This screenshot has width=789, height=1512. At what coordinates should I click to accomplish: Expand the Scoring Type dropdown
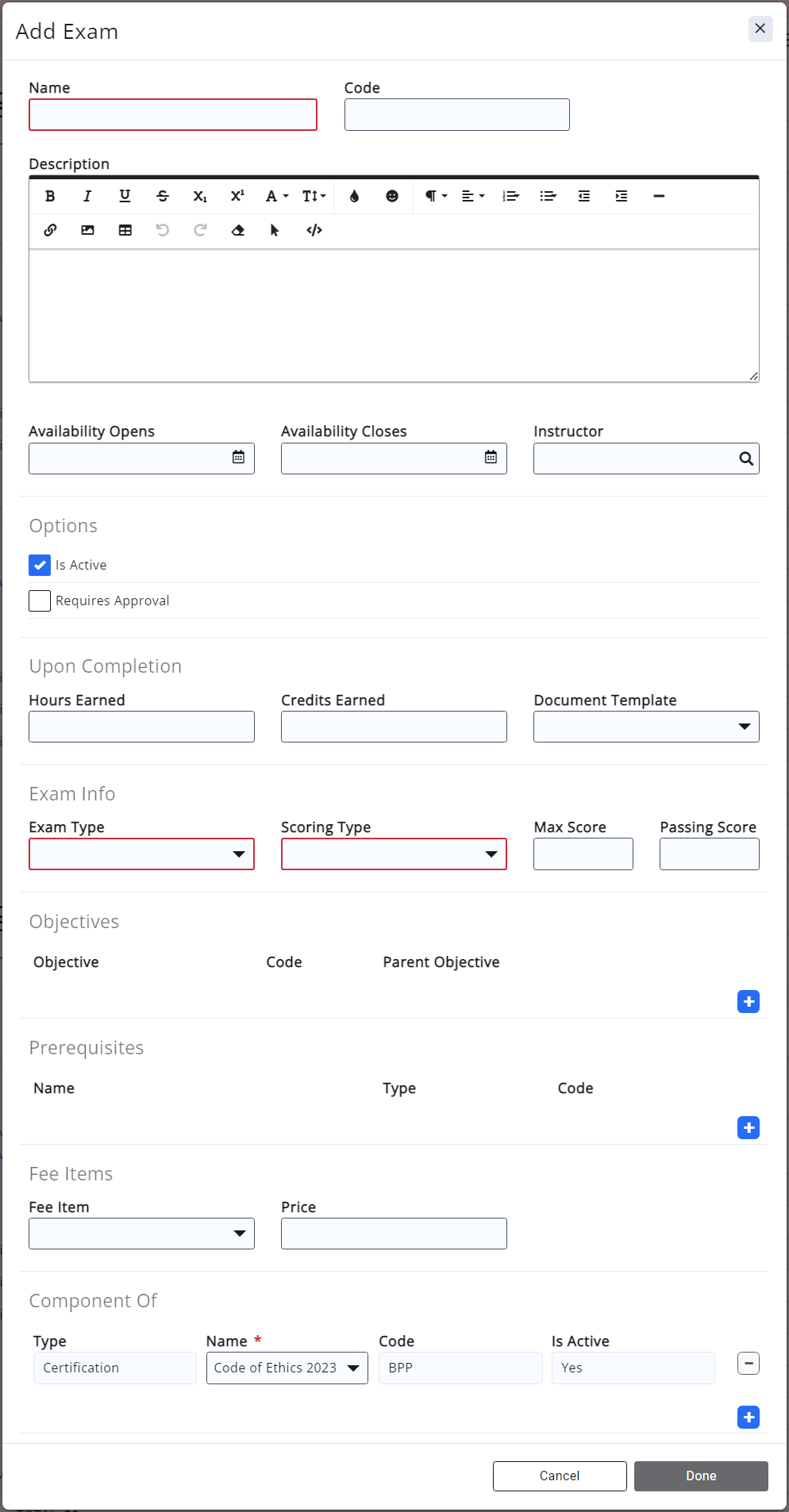(394, 854)
